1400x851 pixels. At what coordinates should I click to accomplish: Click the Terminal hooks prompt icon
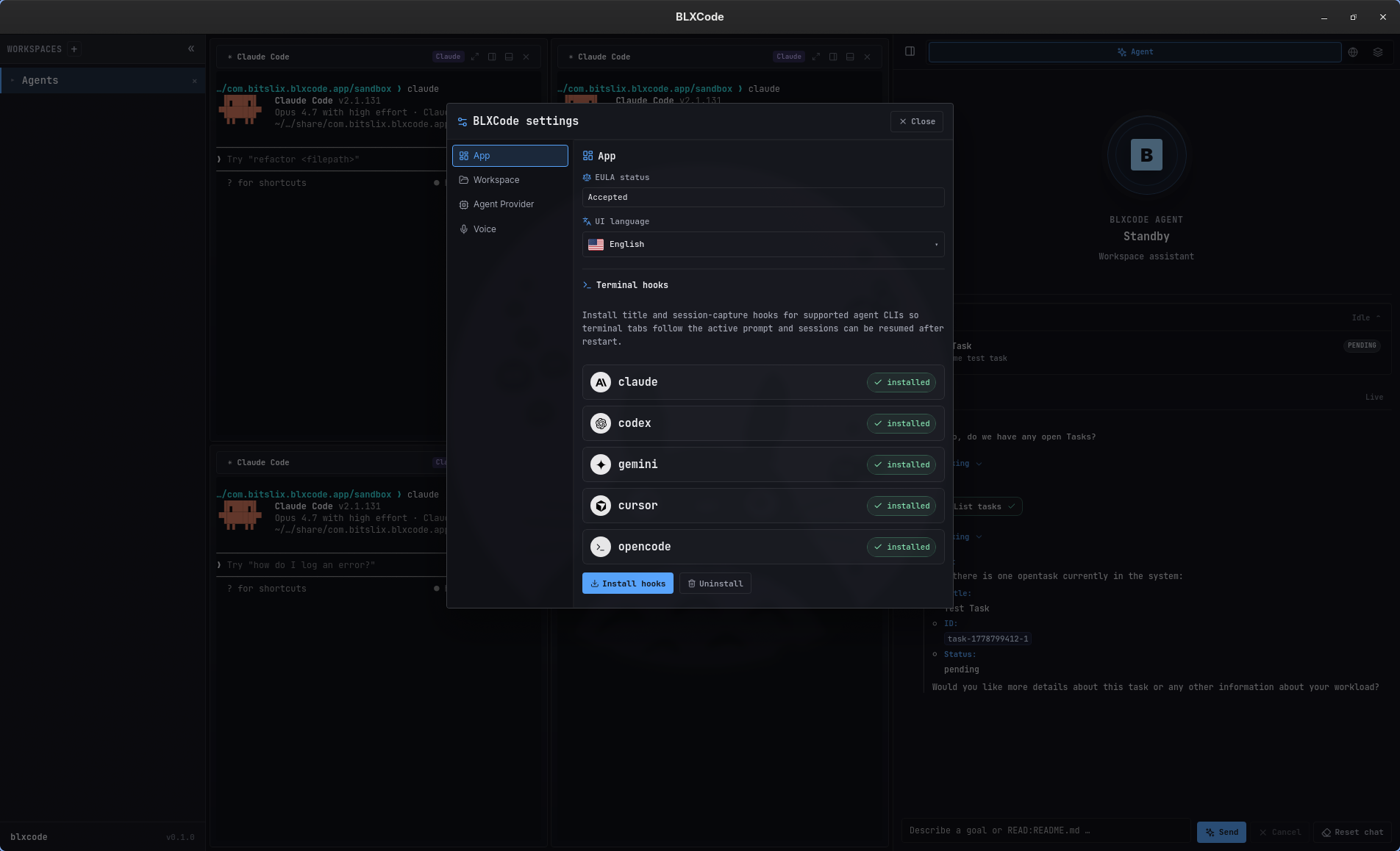pos(587,285)
